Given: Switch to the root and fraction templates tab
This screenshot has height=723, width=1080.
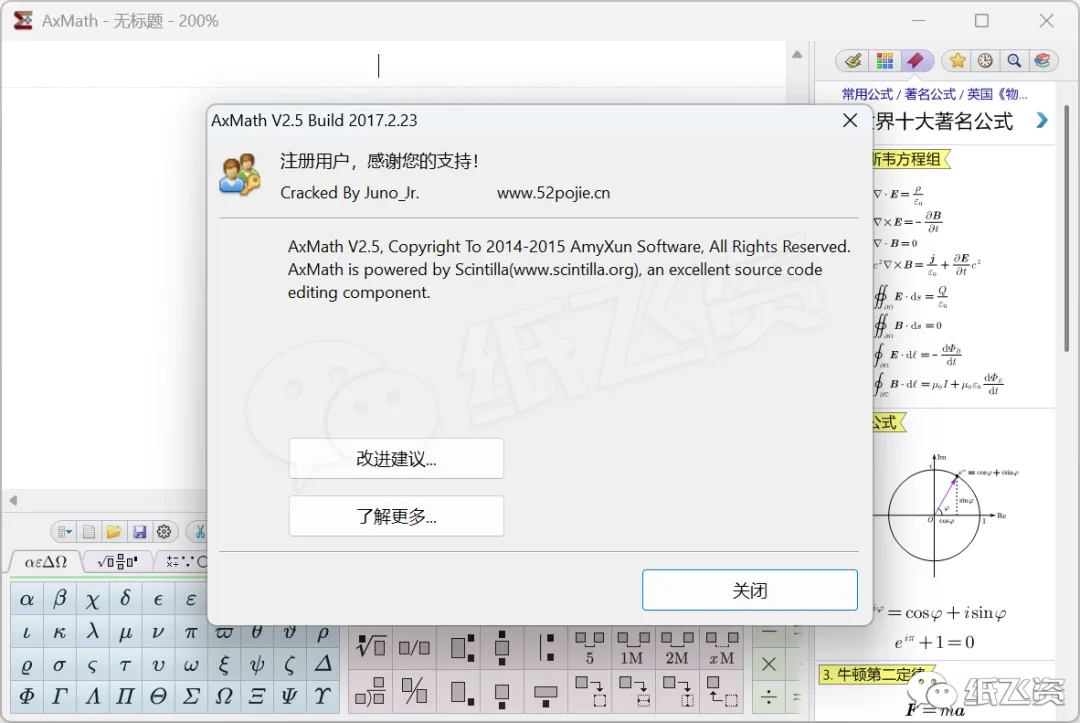Looking at the screenshot, I should coord(117,562).
